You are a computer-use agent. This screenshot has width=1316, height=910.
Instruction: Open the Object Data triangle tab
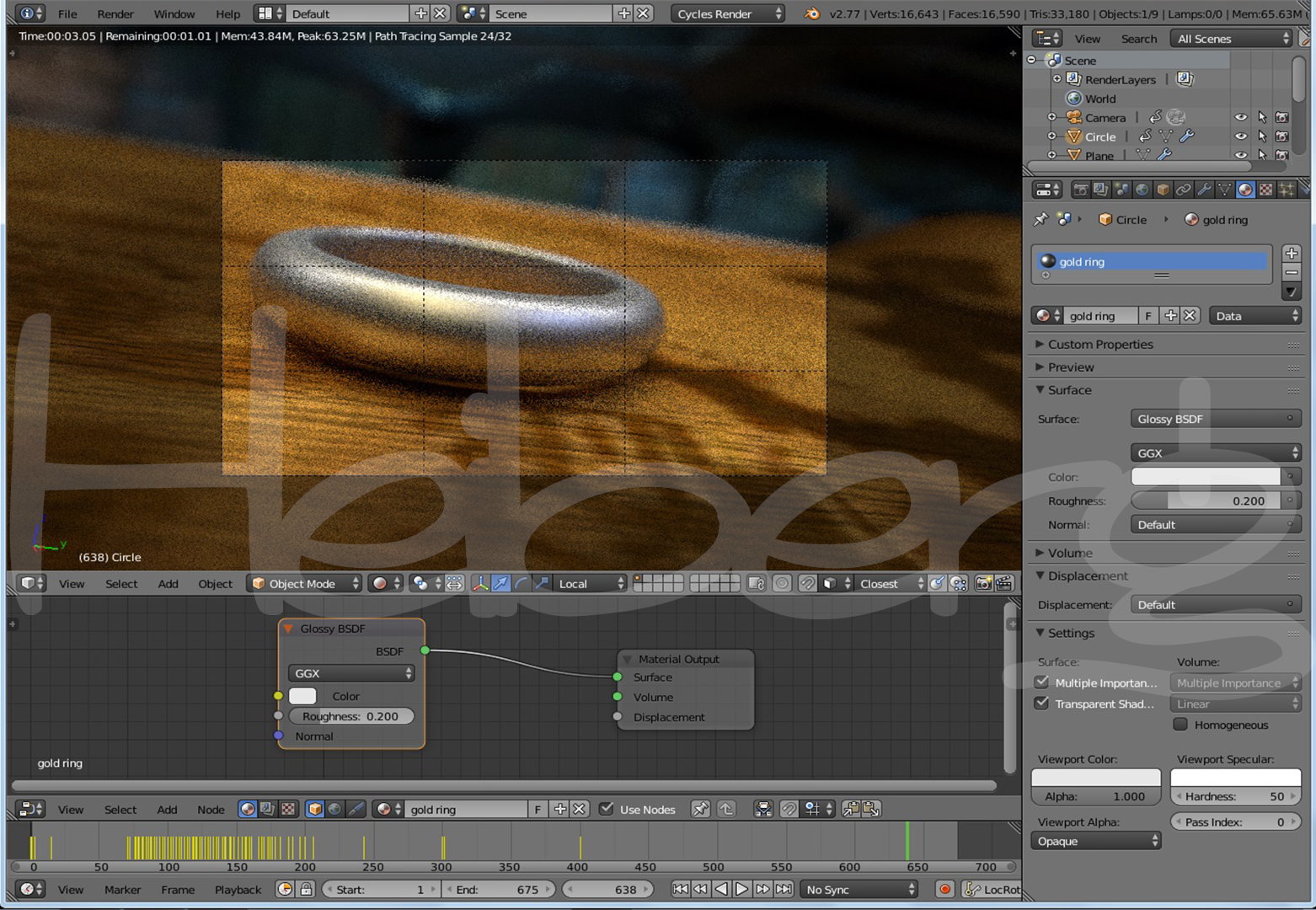1225,190
